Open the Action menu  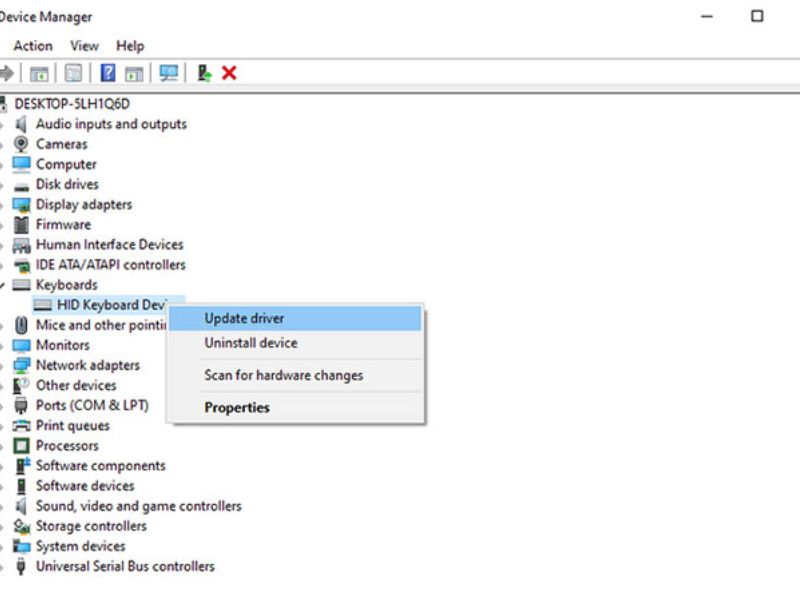[33, 46]
